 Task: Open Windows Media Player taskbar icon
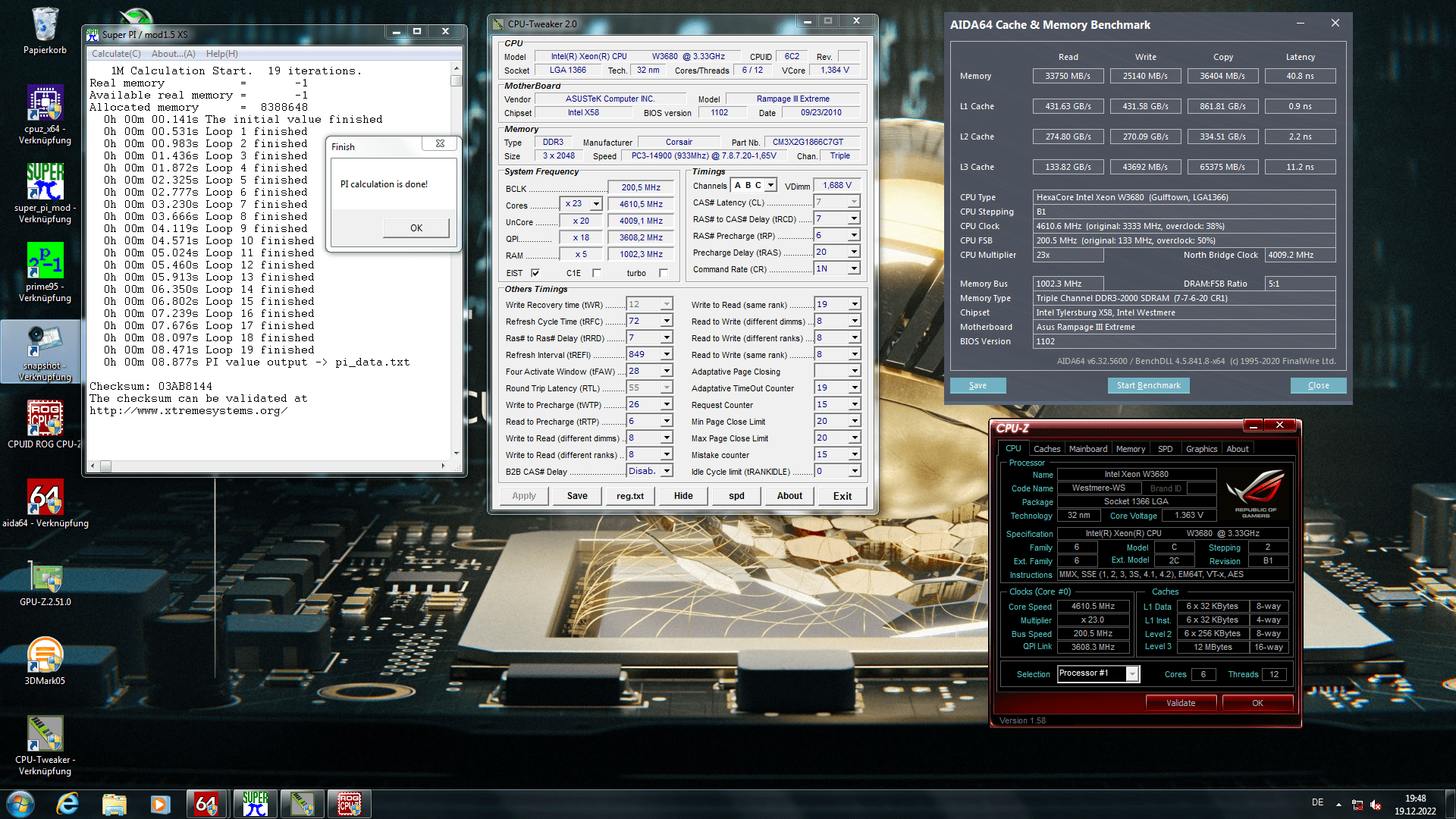point(160,804)
